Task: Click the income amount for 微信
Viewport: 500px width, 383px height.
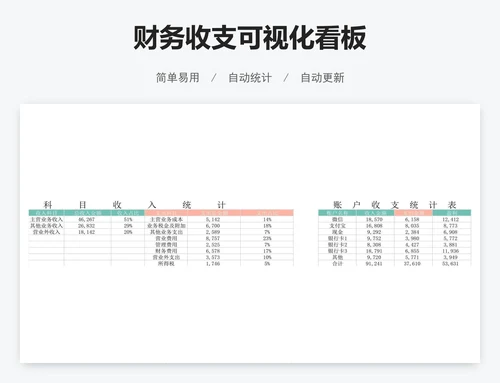Action: (374, 220)
